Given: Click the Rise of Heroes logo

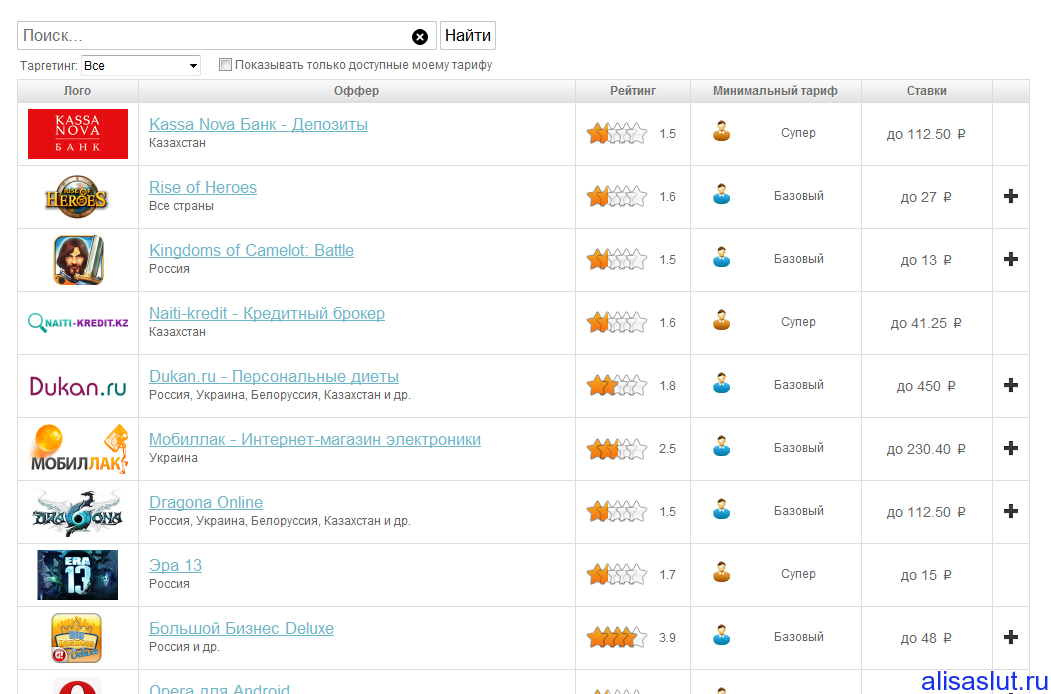Looking at the screenshot, I should pos(76,196).
